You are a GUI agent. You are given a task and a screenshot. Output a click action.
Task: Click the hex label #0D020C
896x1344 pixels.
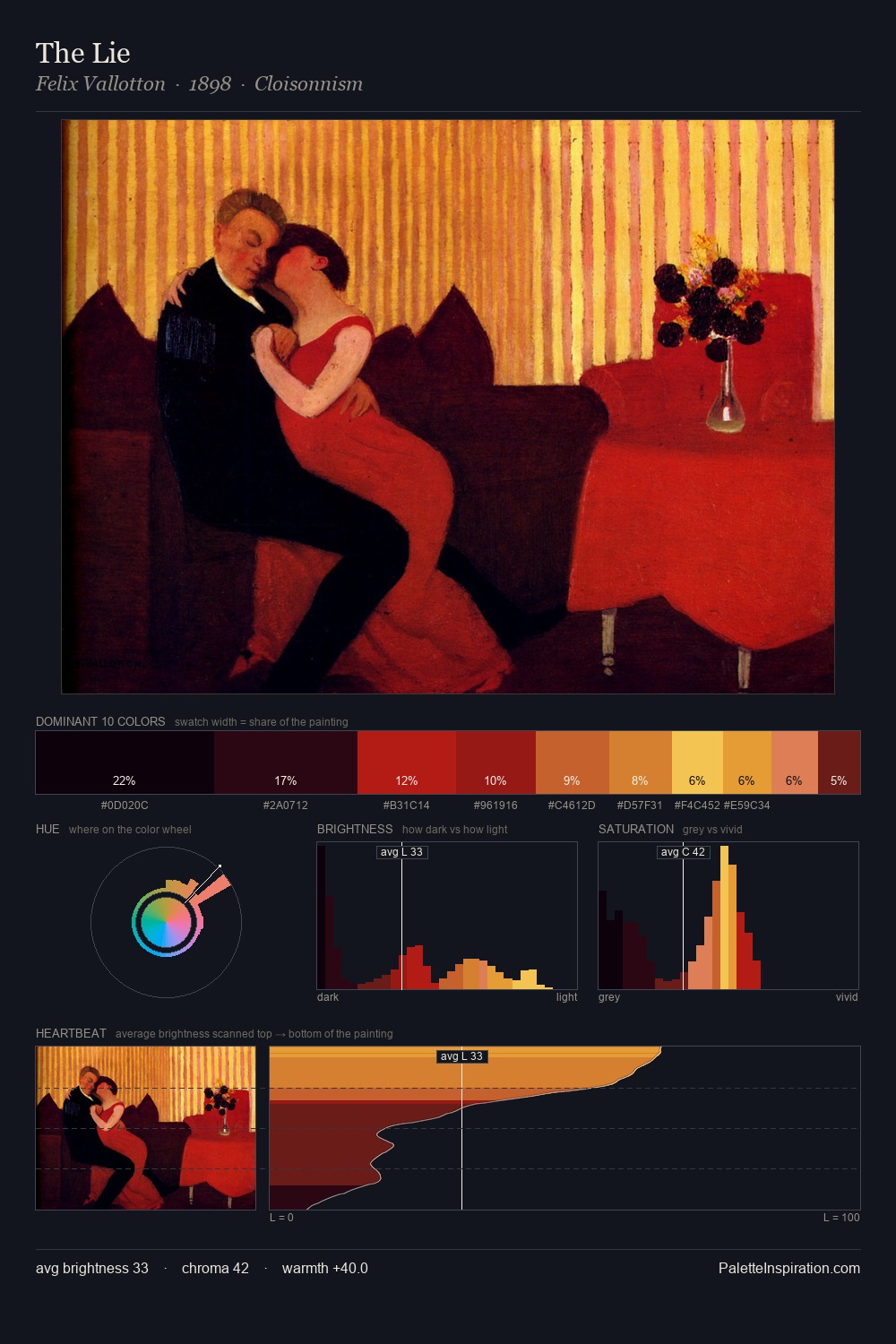click(125, 806)
